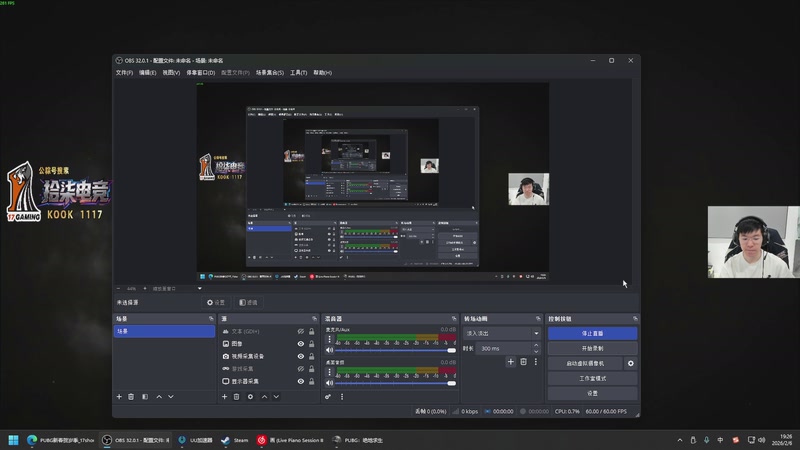
Task: Hide the 显示器采集 source eye toggle
Action: click(x=301, y=381)
